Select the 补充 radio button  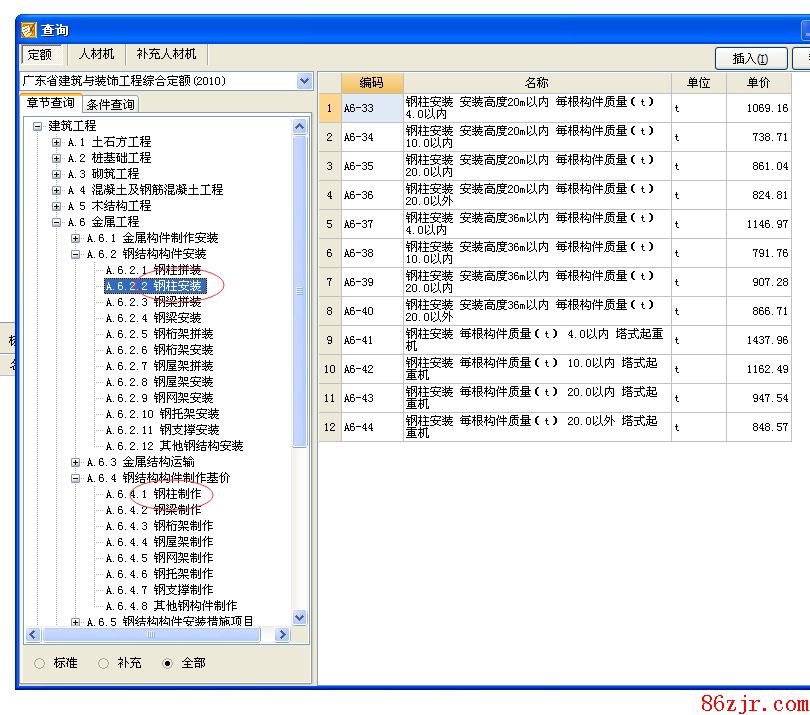[x=103, y=663]
